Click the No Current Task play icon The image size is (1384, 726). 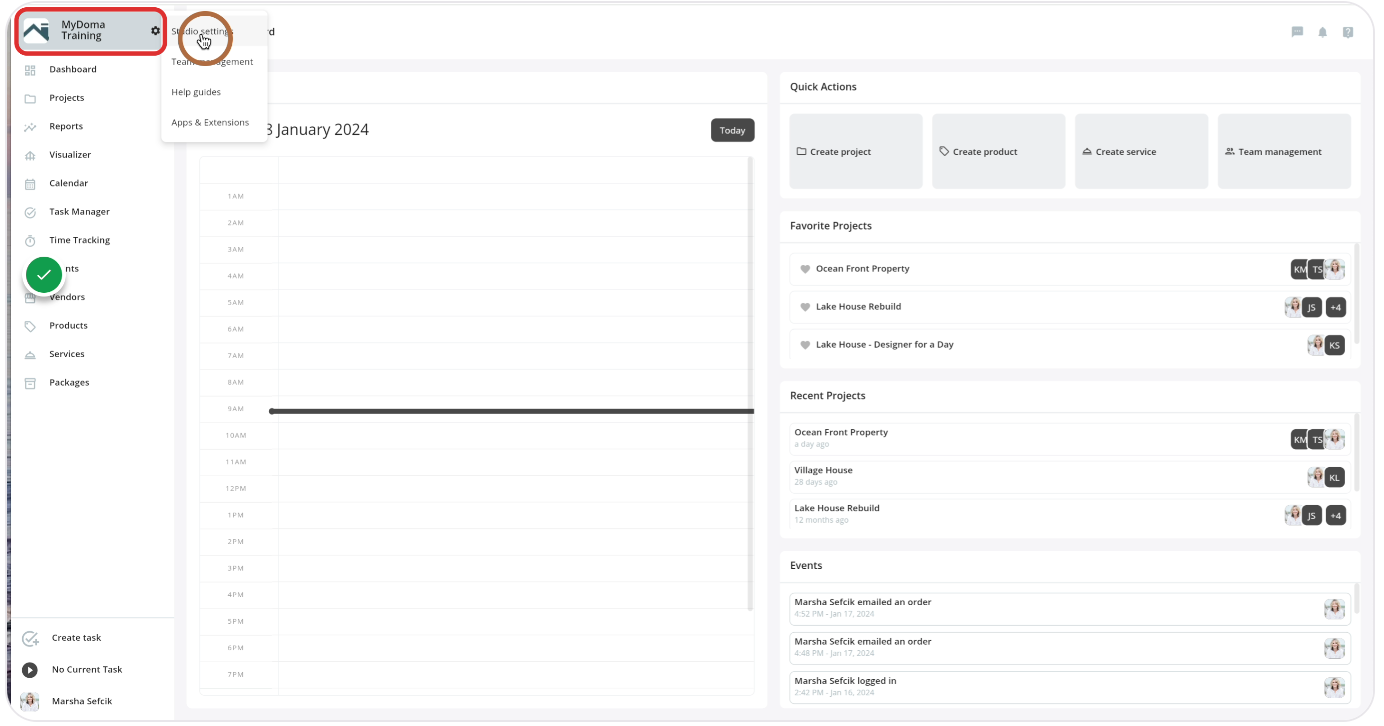tap(30, 670)
